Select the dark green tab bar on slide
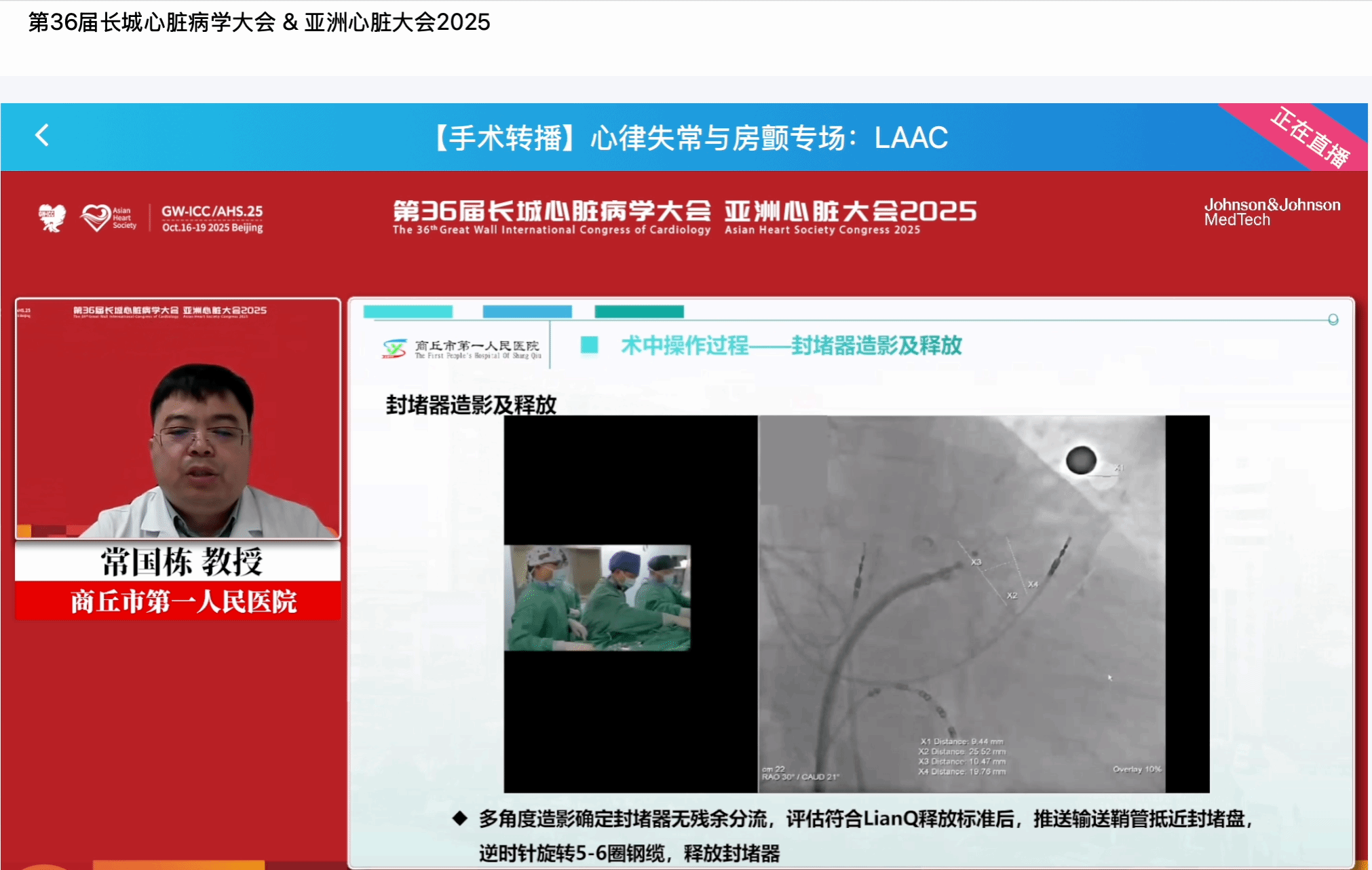1372x870 pixels. pyautogui.click(x=639, y=311)
